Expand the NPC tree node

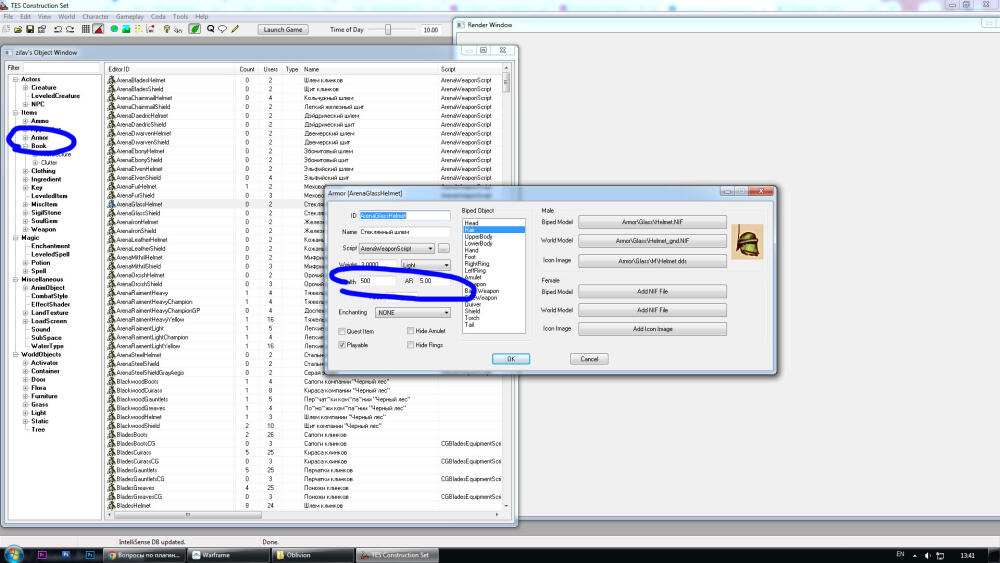(26, 104)
